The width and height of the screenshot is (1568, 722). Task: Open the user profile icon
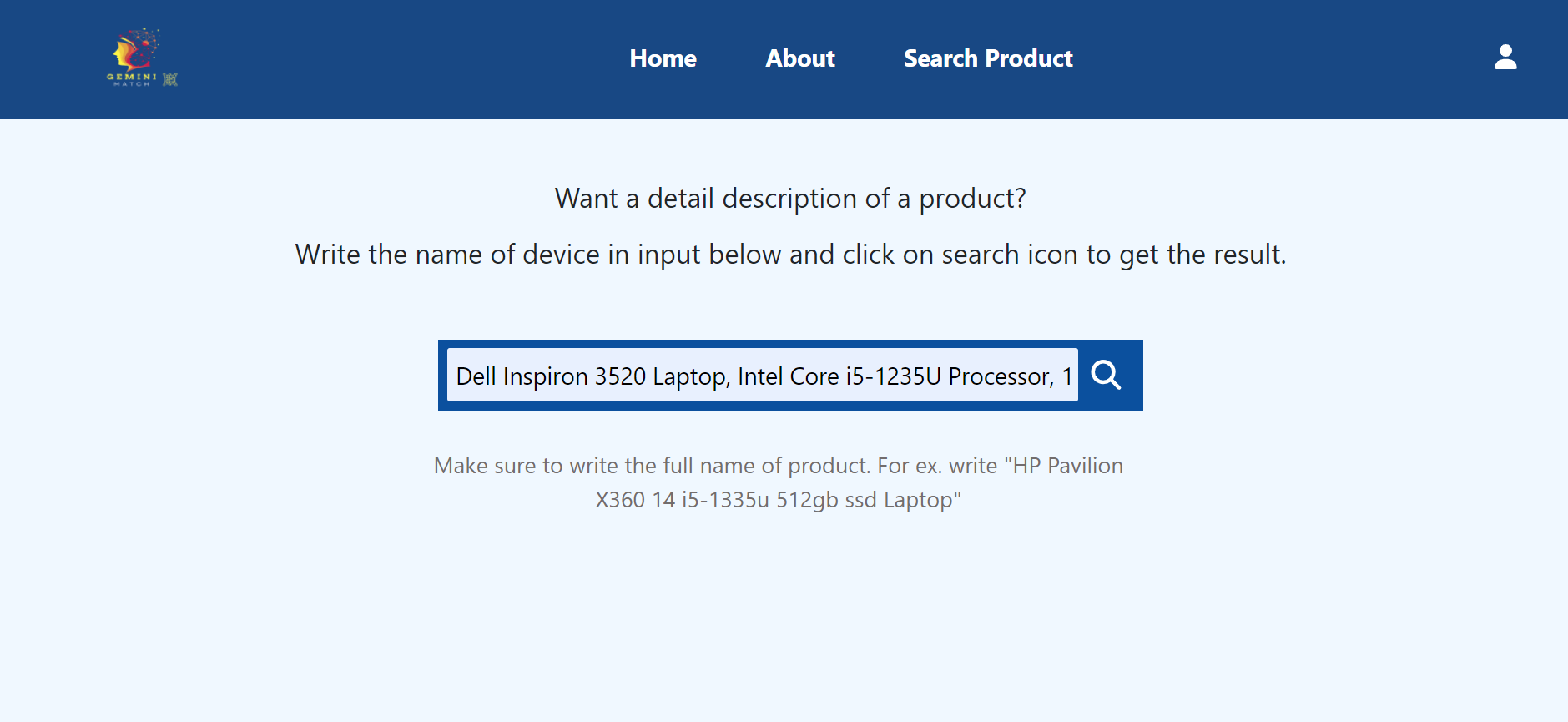pyautogui.click(x=1505, y=58)
